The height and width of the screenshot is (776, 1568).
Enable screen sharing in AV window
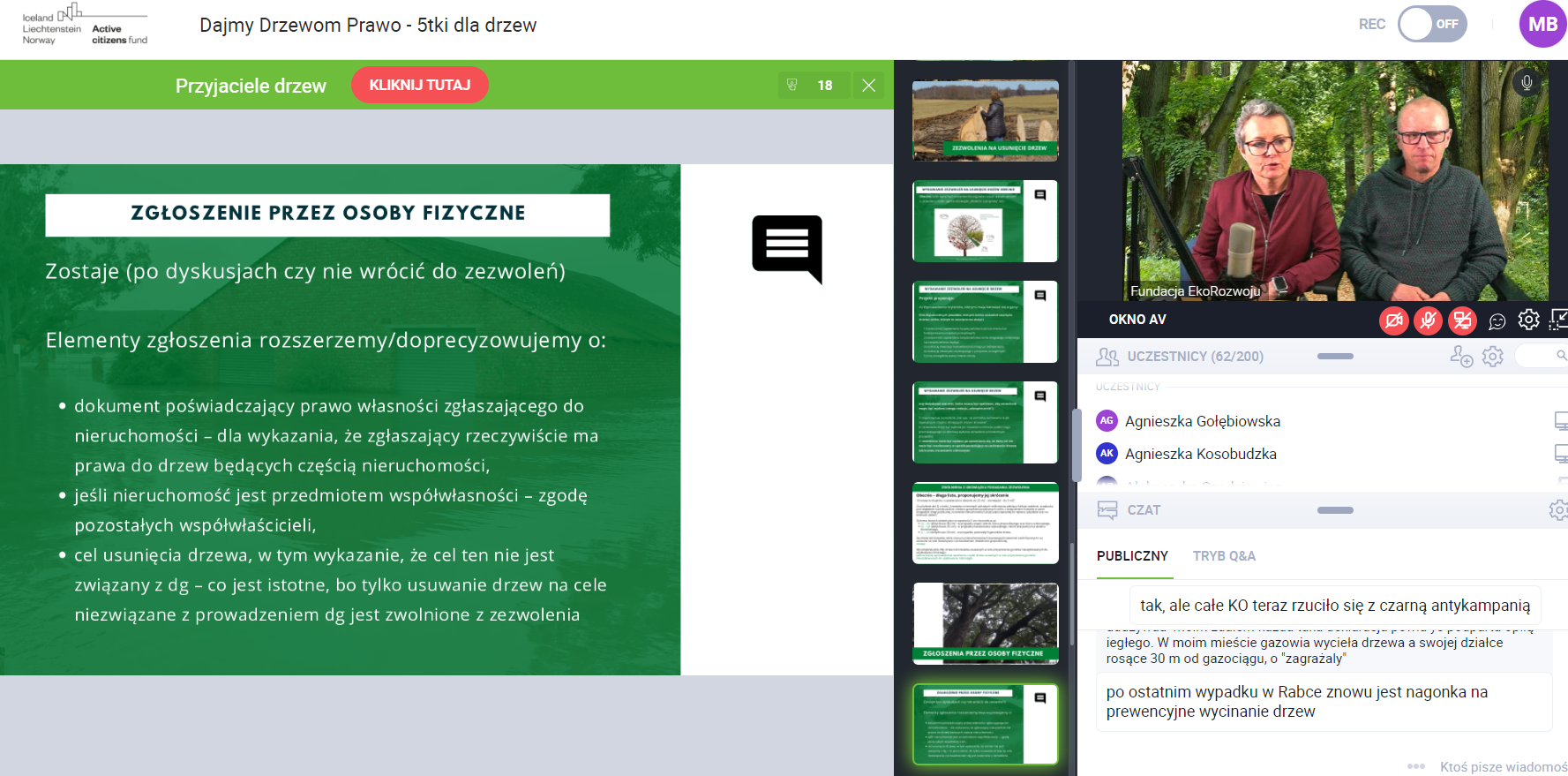tap(1462, 320)
